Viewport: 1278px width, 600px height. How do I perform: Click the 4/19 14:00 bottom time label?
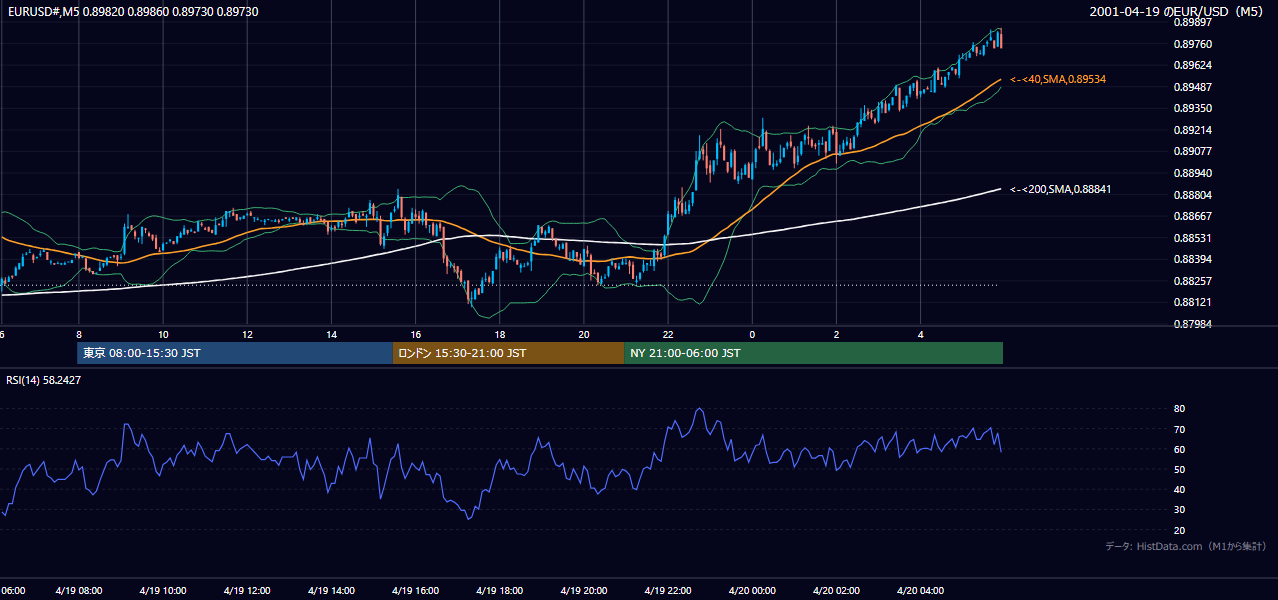pos(331,590)
